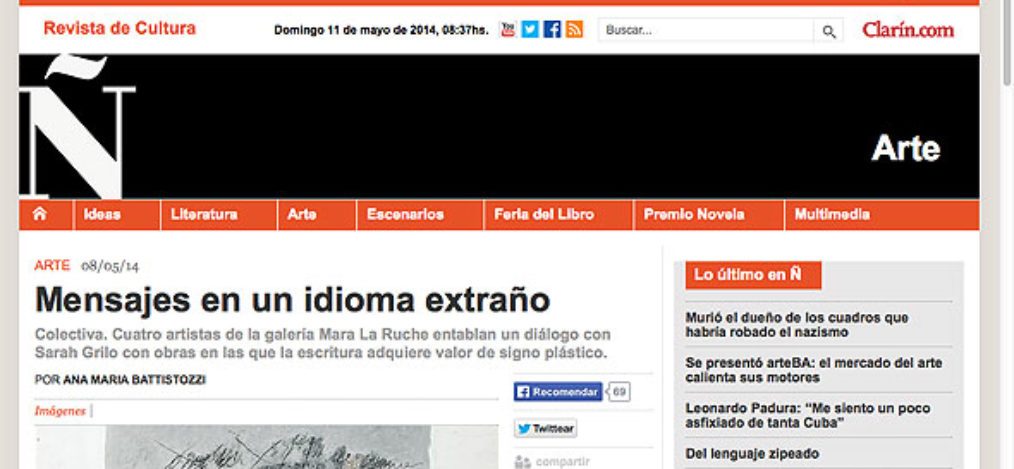Open the Arte navigation tab
This screenshot has height=469, width=1014.
(317, 215)
